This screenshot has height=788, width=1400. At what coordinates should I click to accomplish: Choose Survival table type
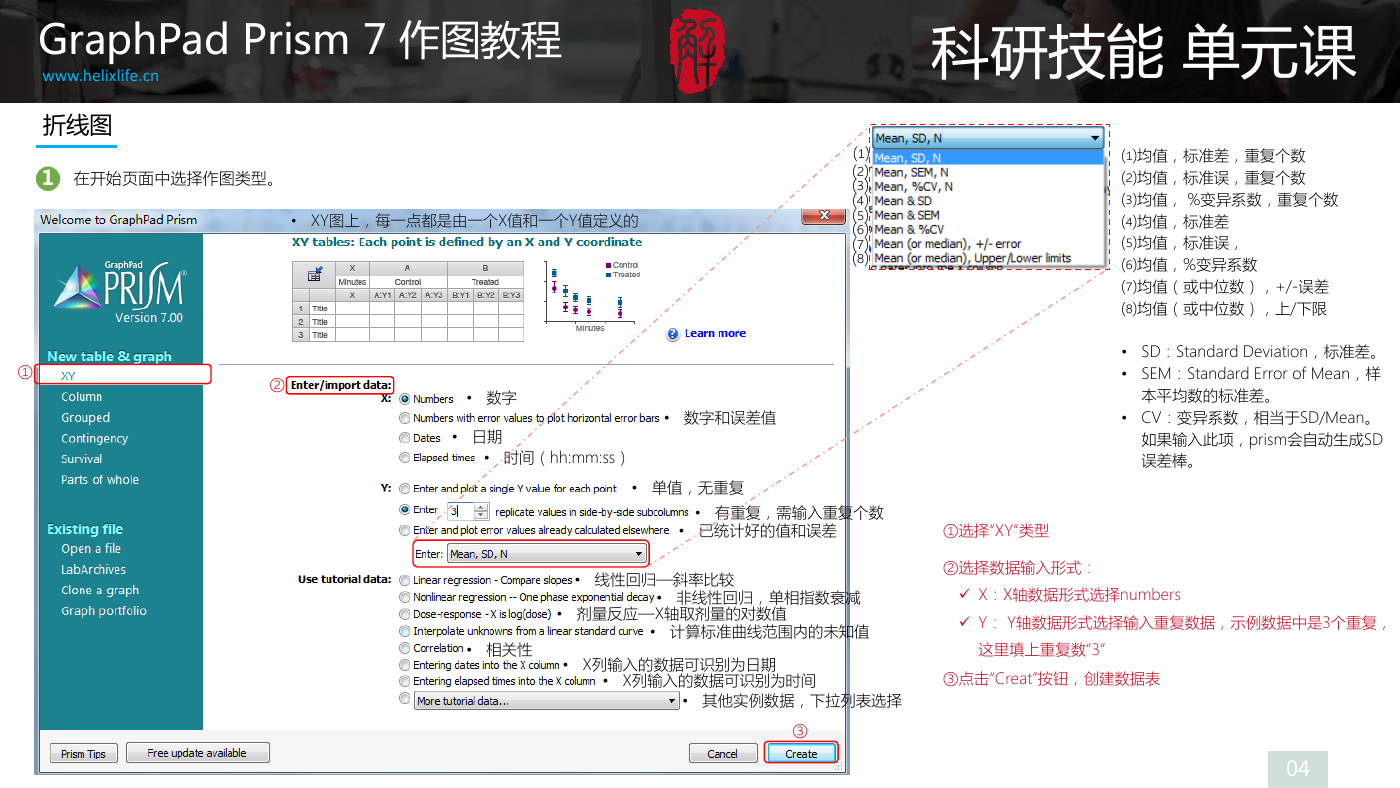[81, 459]
